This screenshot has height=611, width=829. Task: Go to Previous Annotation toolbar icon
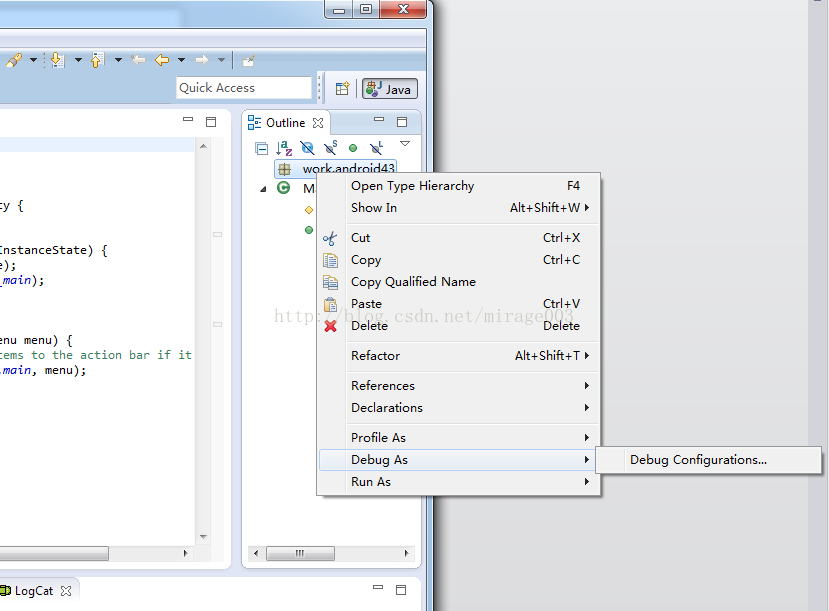pos(97,60)
